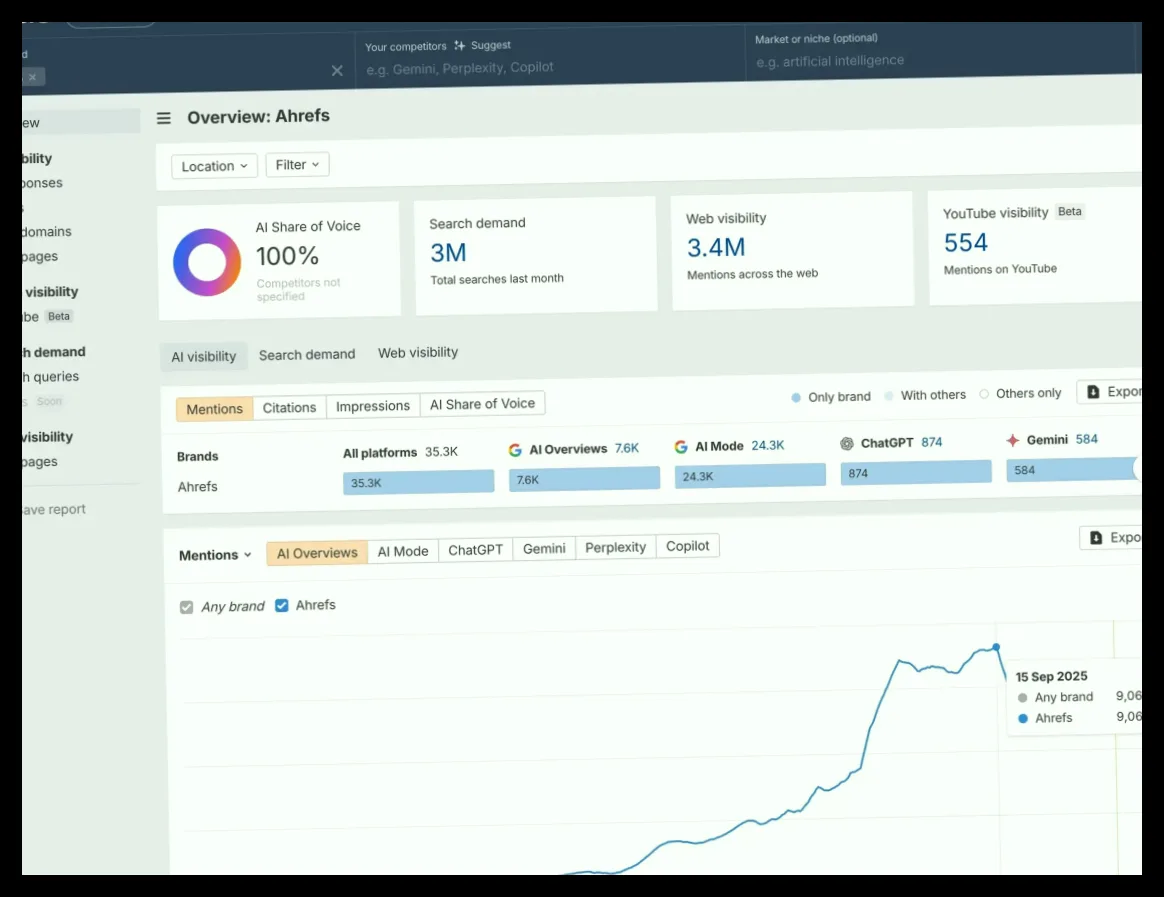Click the AI Share of Voice donut chart
This screenshot has height=897, width=1164.
[207, 262]
